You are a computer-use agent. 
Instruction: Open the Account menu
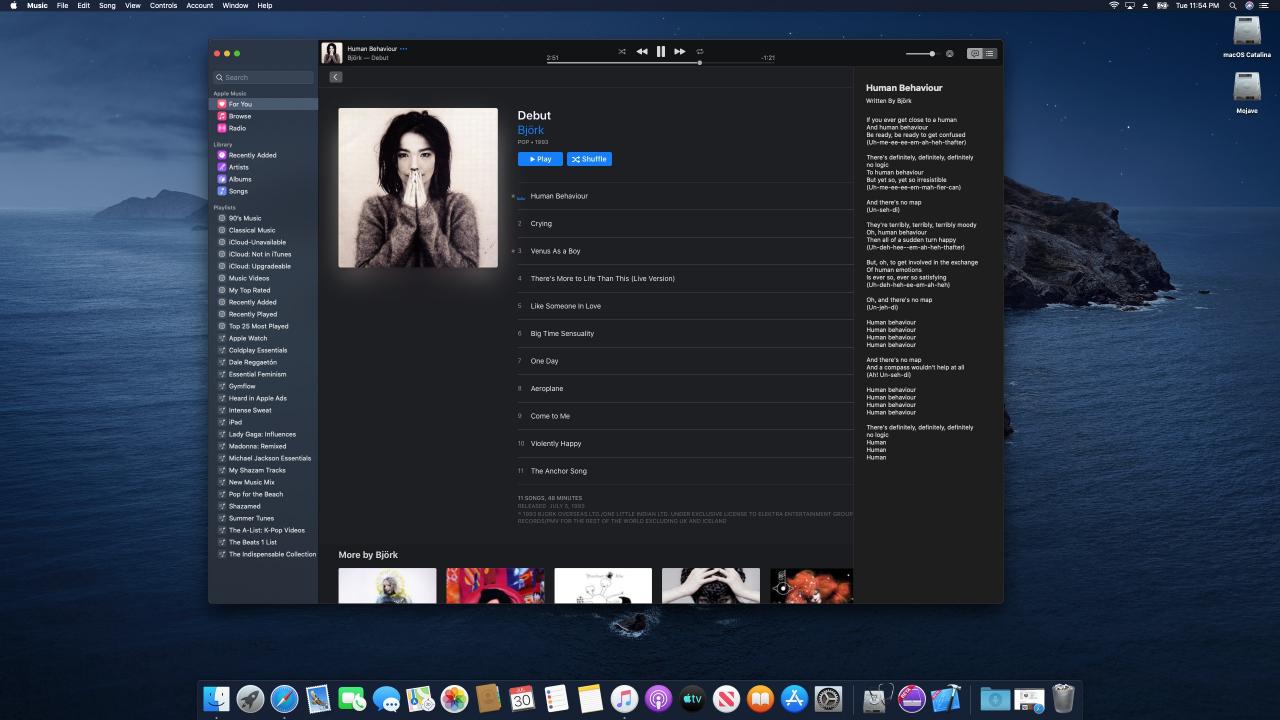pos(200,5)
